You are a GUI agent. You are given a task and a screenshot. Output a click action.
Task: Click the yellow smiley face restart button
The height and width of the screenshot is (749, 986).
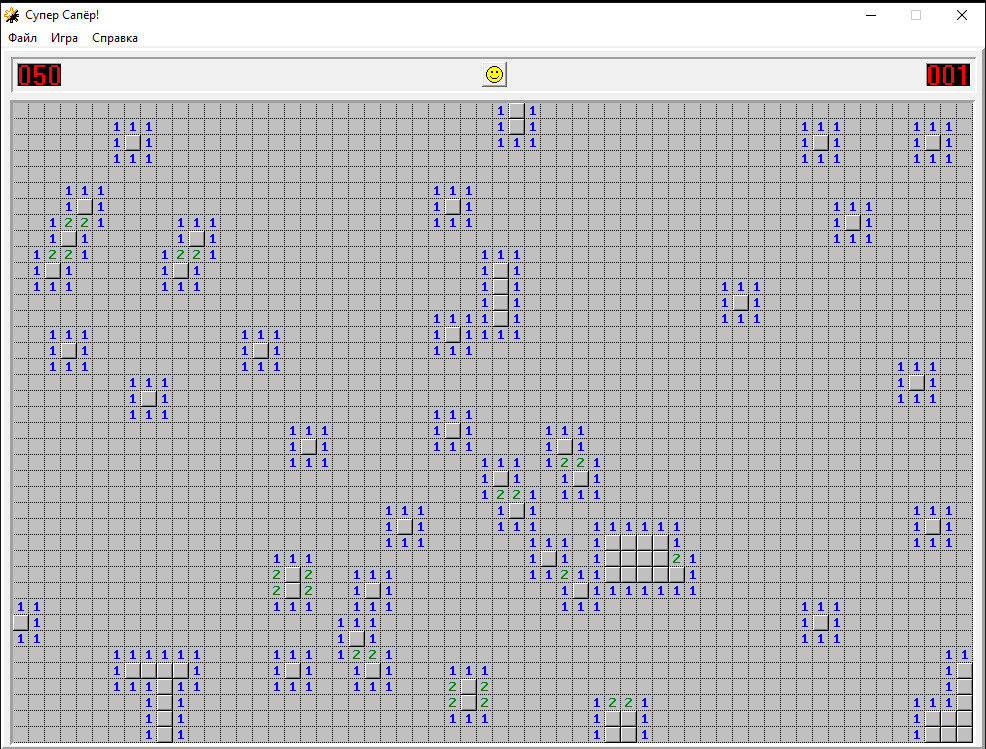point(494,74)
